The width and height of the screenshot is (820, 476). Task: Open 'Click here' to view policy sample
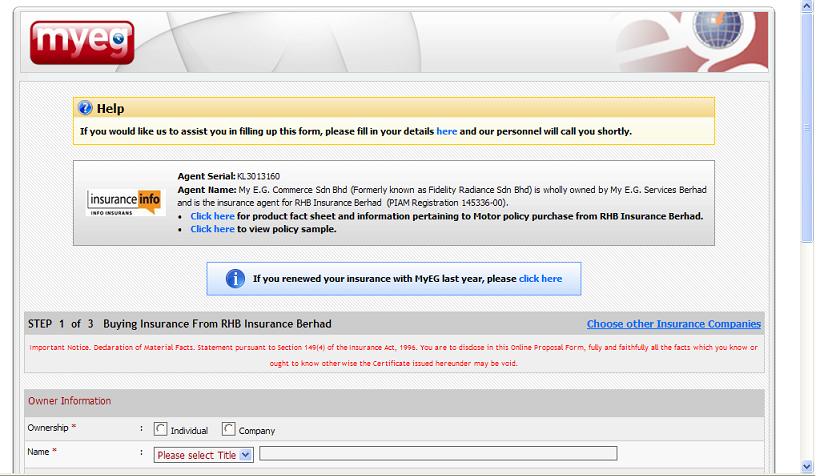point(212,229)
